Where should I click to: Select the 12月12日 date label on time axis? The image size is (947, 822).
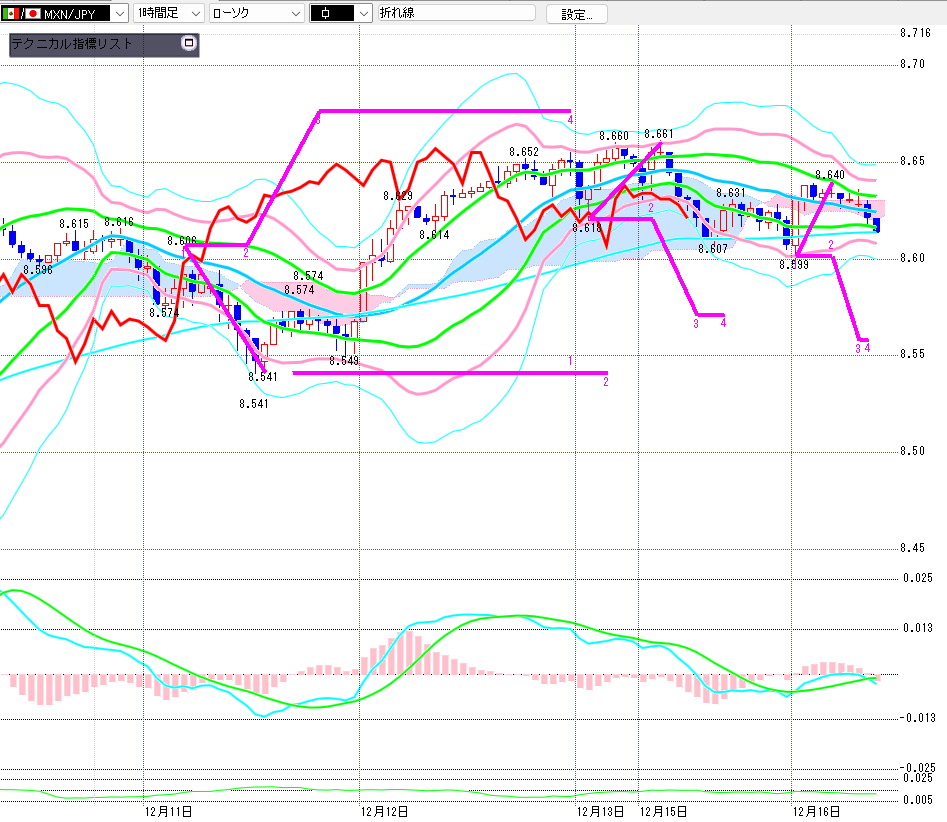[x=384, y=811]
